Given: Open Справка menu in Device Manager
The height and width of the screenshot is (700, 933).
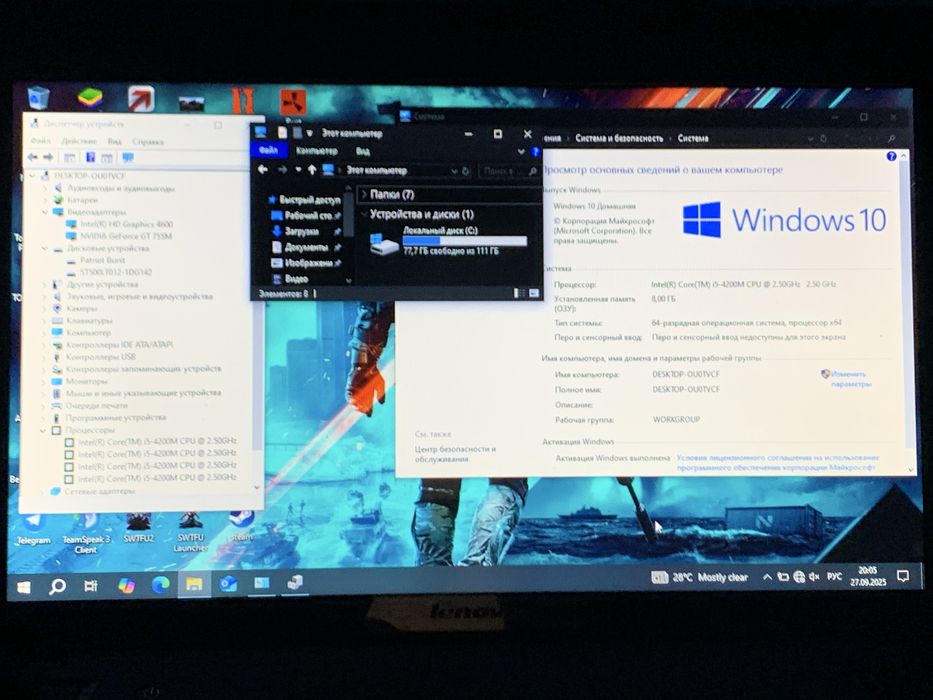Looking at the screenshot, I should point(148,142).
